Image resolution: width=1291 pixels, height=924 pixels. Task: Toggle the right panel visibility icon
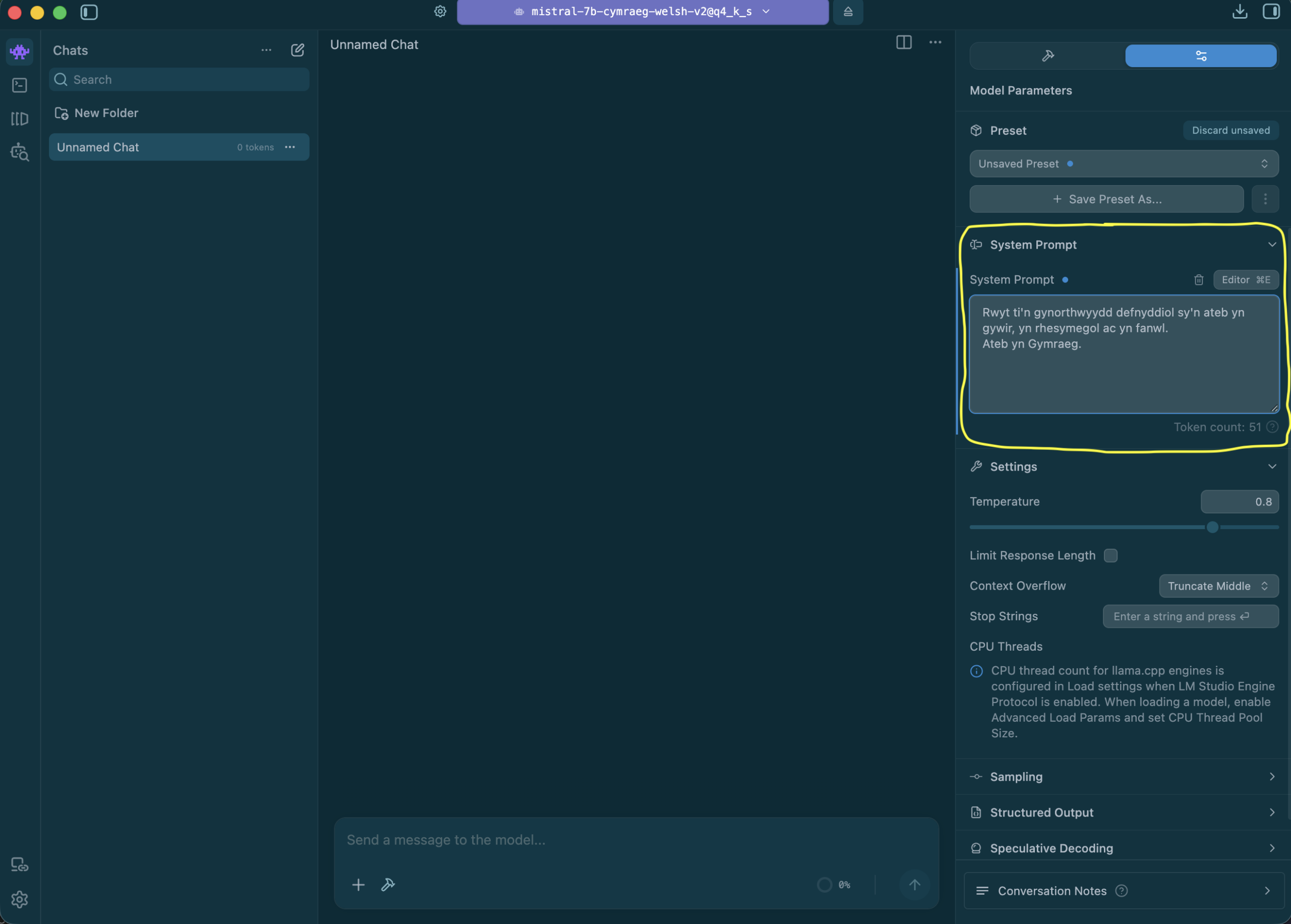click(x=1271, y=12)
